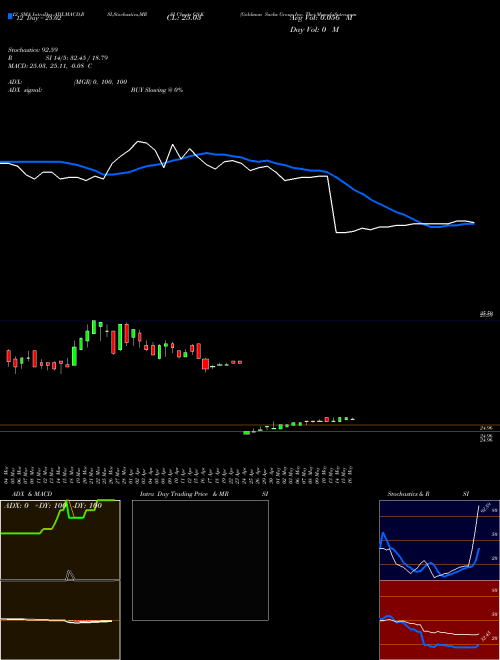Screen dimensions: 500x660
Task: Click the tallest green candlestick at the price peak
Action: [94, 327]
